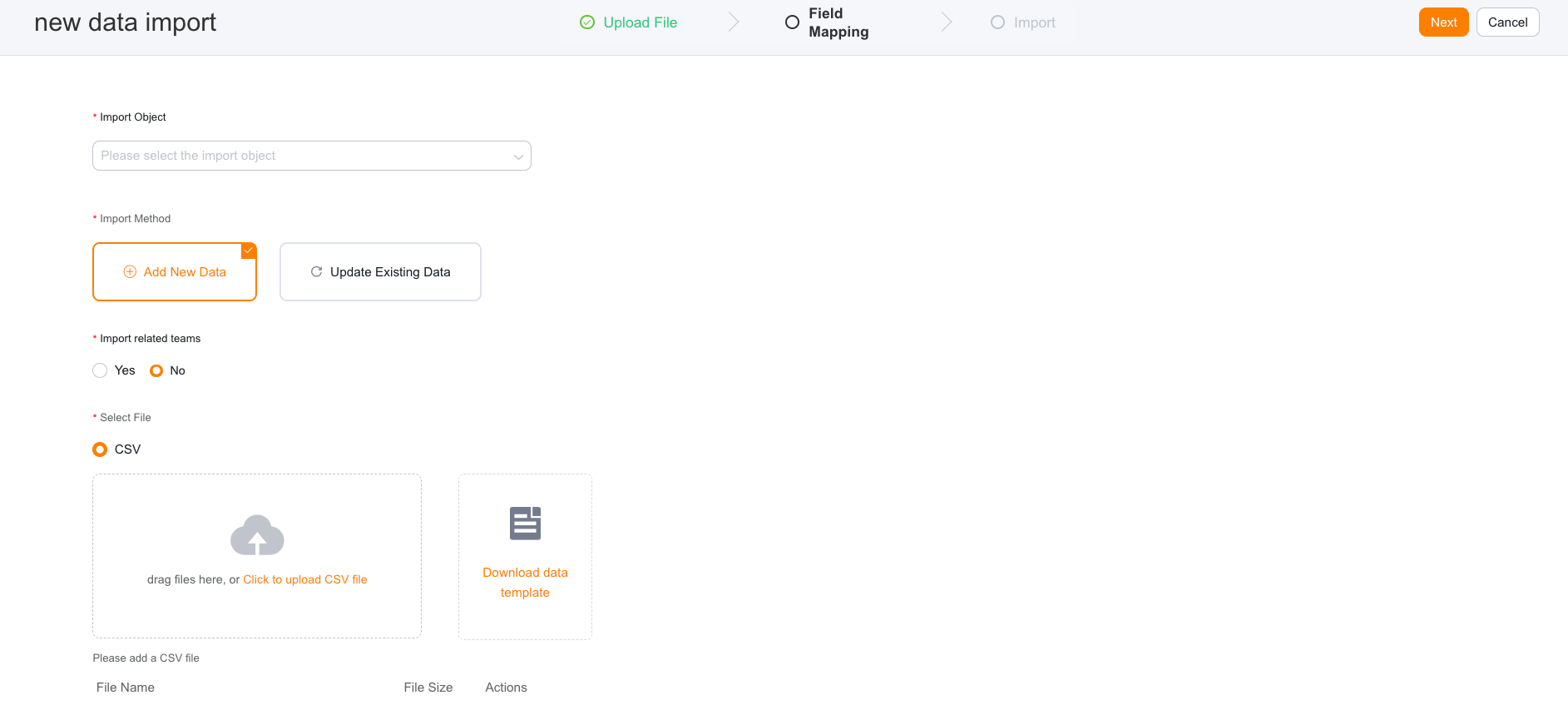Click the Import Method label
Screen dimensions: 1568x720
point(135,219)
